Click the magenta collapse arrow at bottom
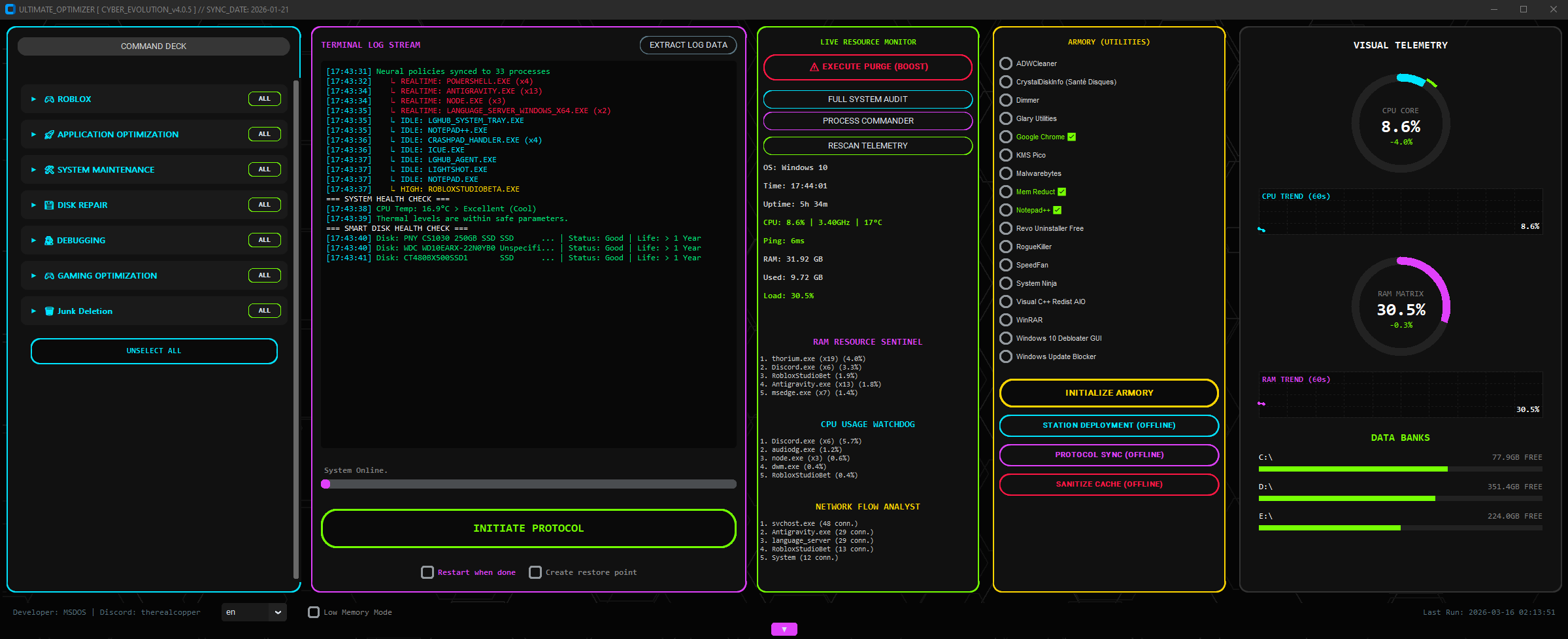 pyautogui.click(x=784, y=629)
